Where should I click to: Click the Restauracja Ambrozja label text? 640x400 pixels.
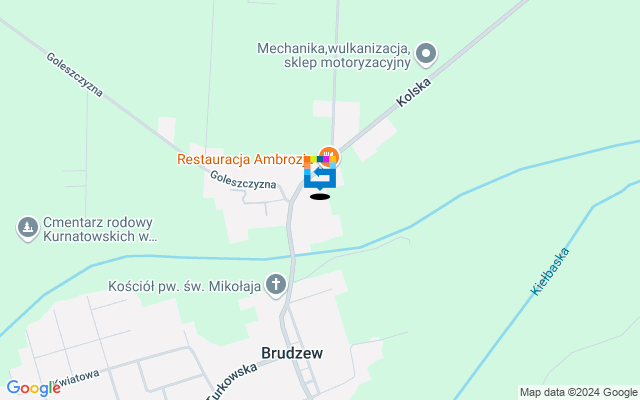point(242,159)
